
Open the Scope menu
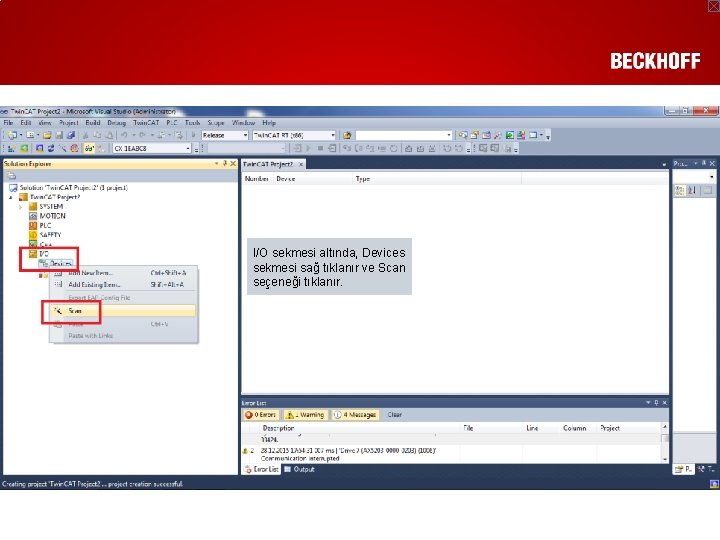216,123
